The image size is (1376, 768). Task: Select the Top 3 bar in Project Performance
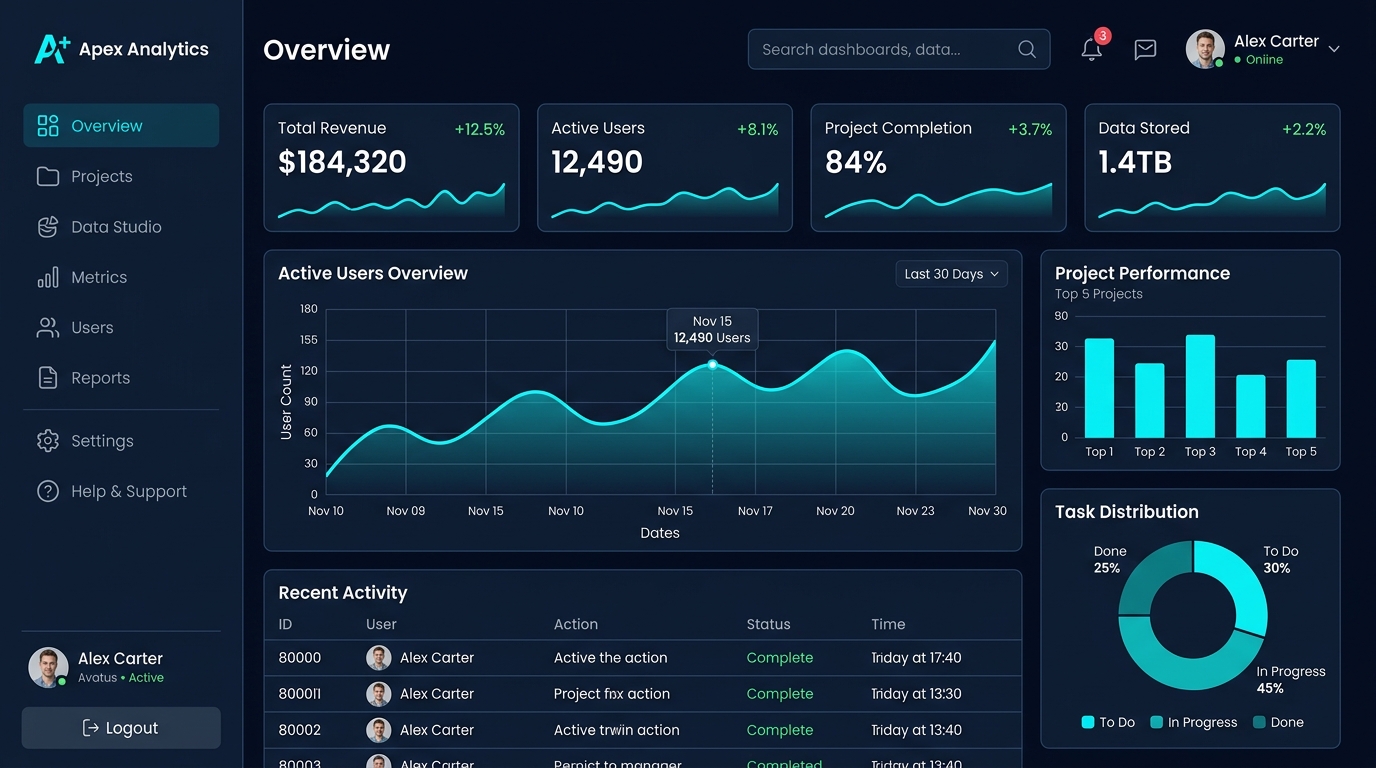click(x=1200, y=386)
